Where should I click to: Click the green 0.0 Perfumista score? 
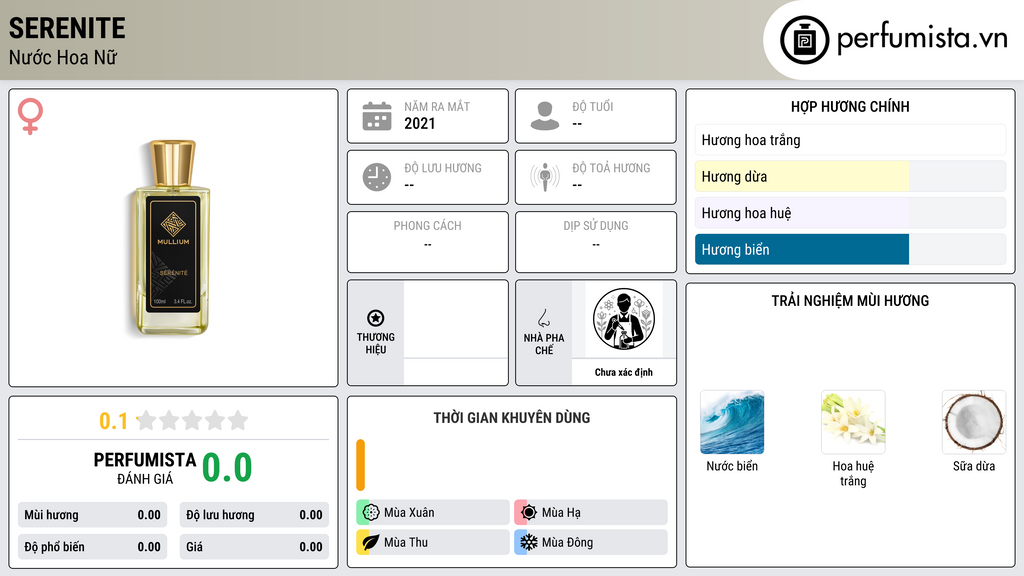[x=227, y=467]
